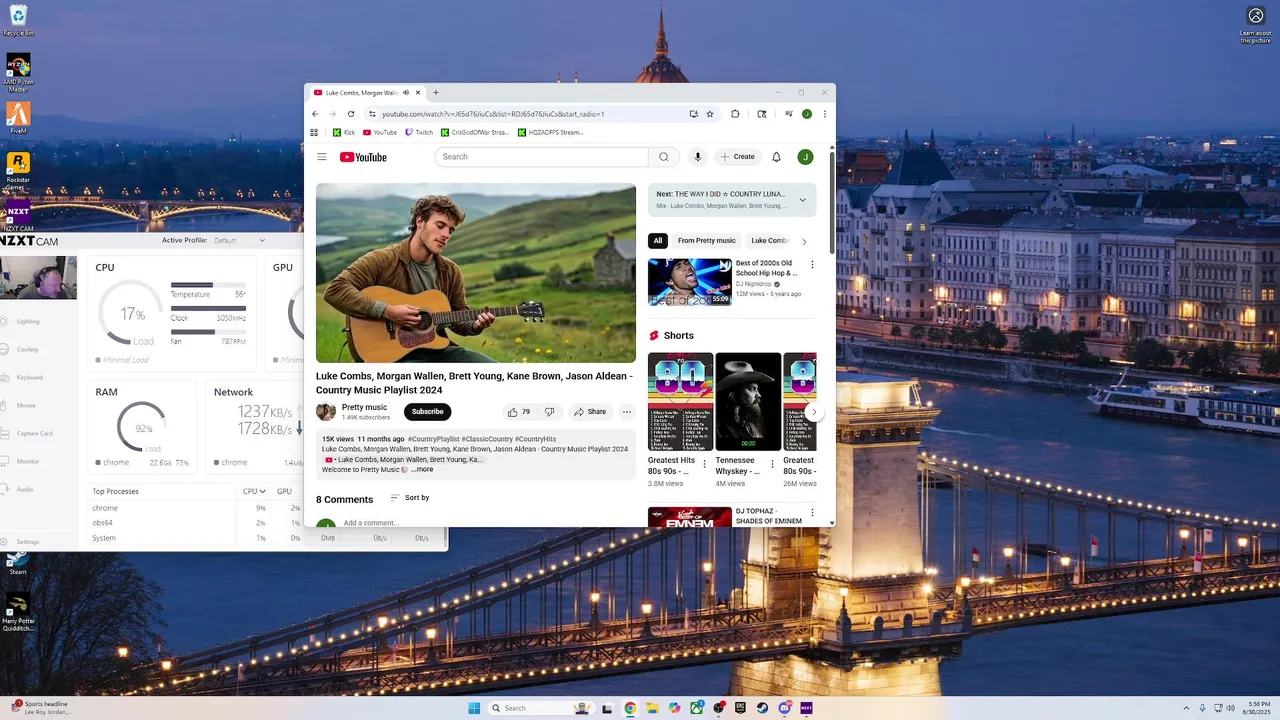Expand the video description with ...more
Viewport: 1280px width, 720px height.
click(422, 469)
